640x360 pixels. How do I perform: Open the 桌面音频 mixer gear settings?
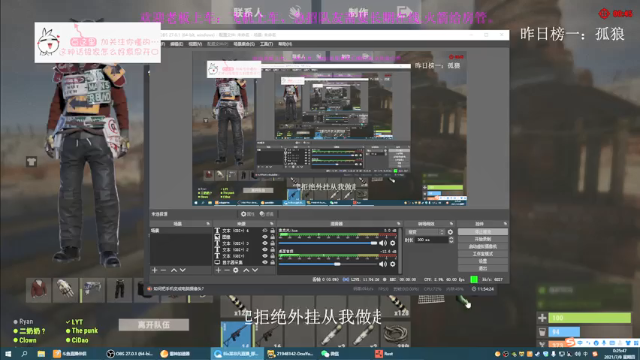[393, 264]
